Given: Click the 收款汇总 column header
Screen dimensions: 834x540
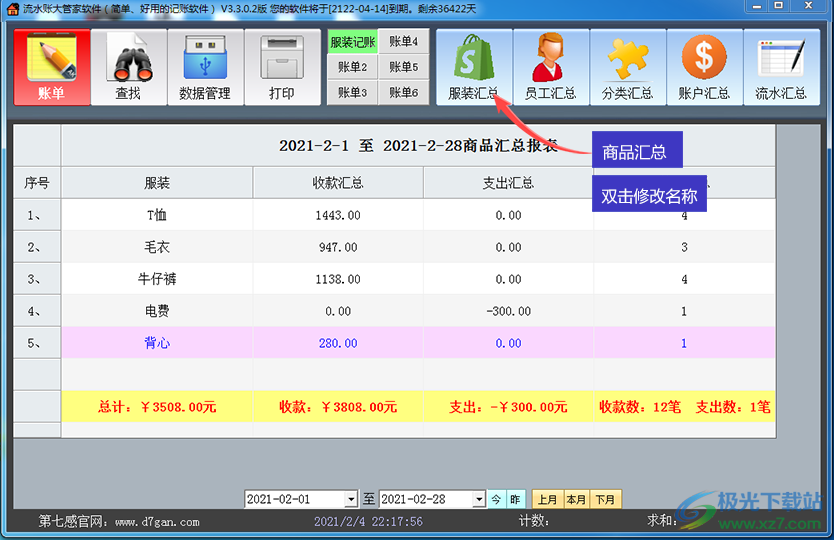Looking at the screenshot, I should 338,183.
